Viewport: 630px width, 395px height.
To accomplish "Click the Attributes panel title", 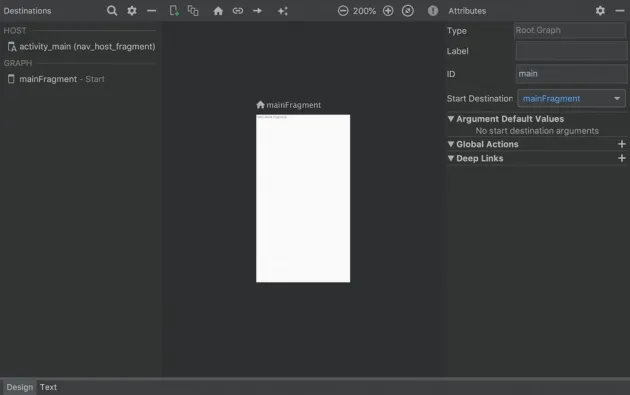I will pyautogui.click(x=467, y=11).
